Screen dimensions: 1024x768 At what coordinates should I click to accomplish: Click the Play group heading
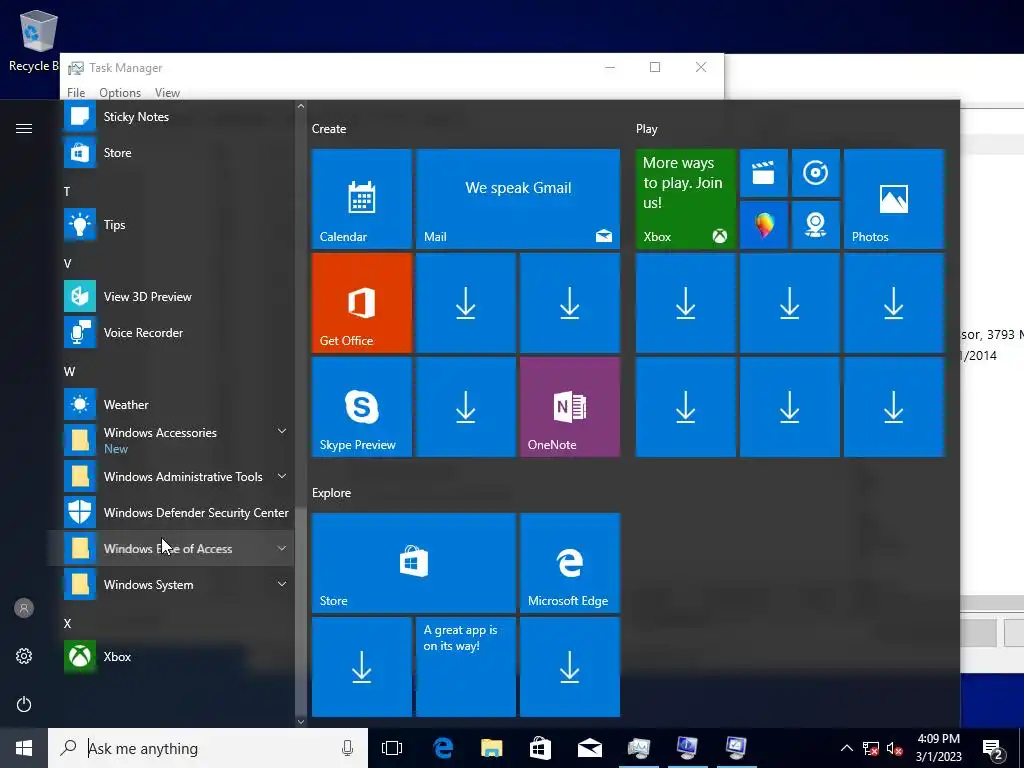647,129
